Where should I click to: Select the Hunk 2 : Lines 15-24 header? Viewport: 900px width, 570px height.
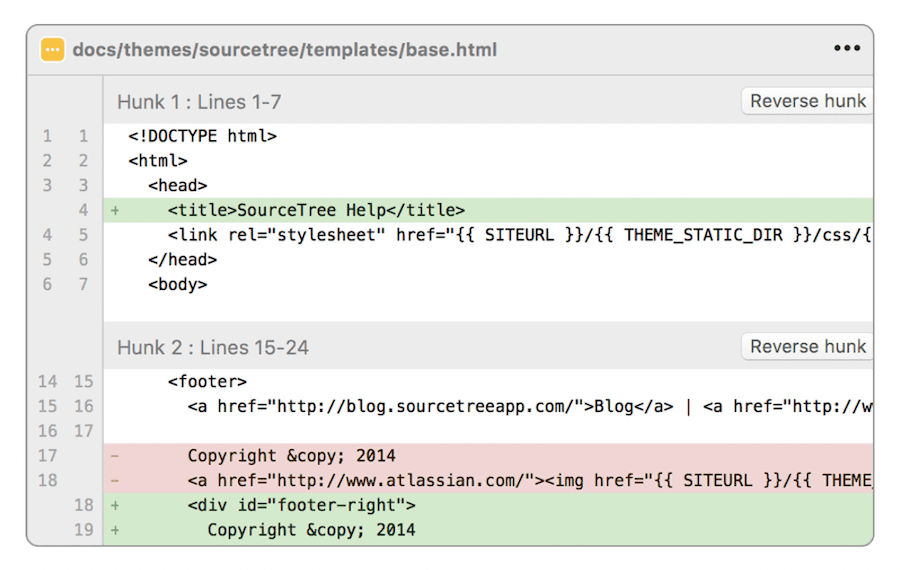click(x=213, y=347)
